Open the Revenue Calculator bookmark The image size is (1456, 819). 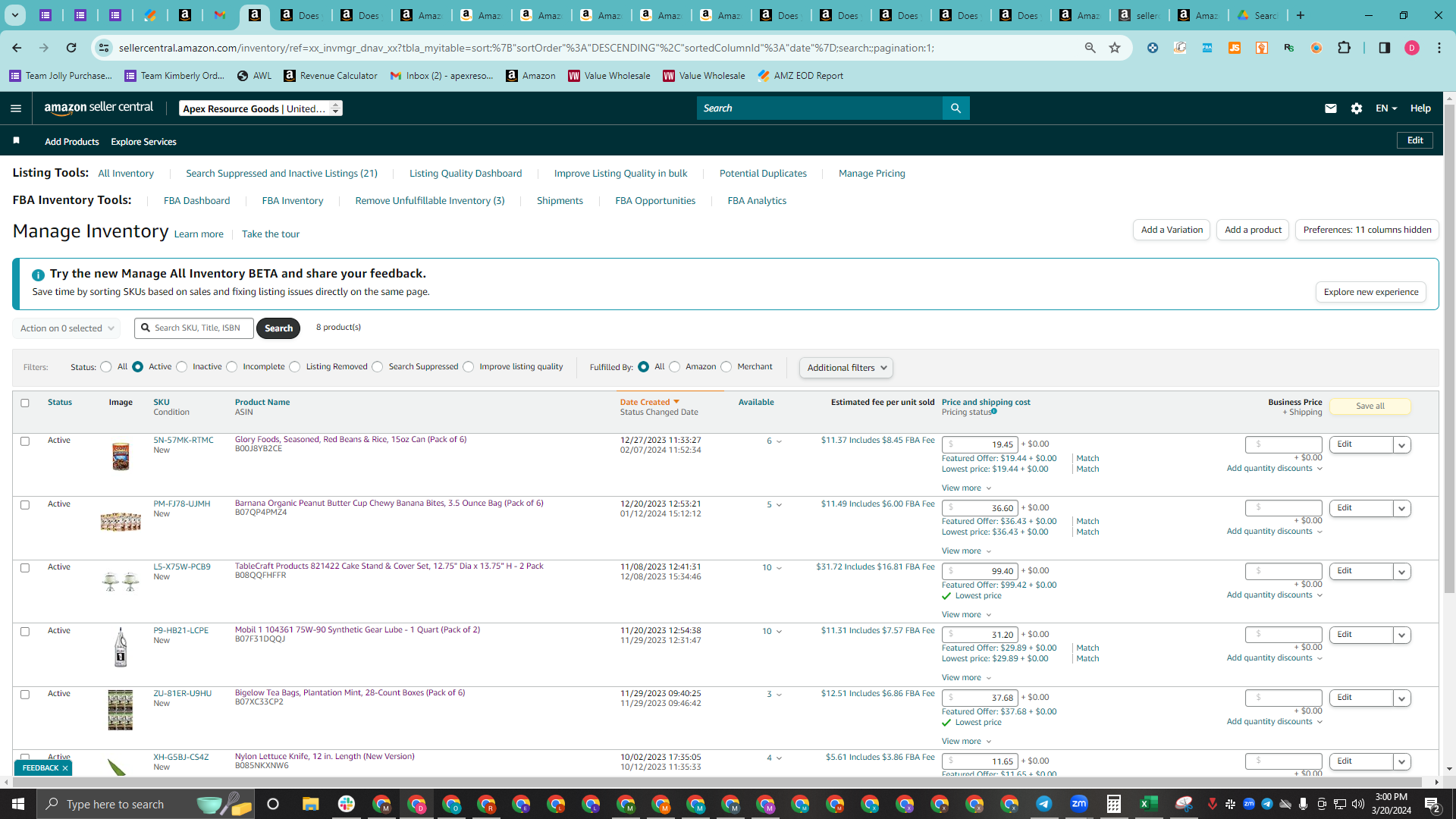pyautogui.click(x=331, y=76)
